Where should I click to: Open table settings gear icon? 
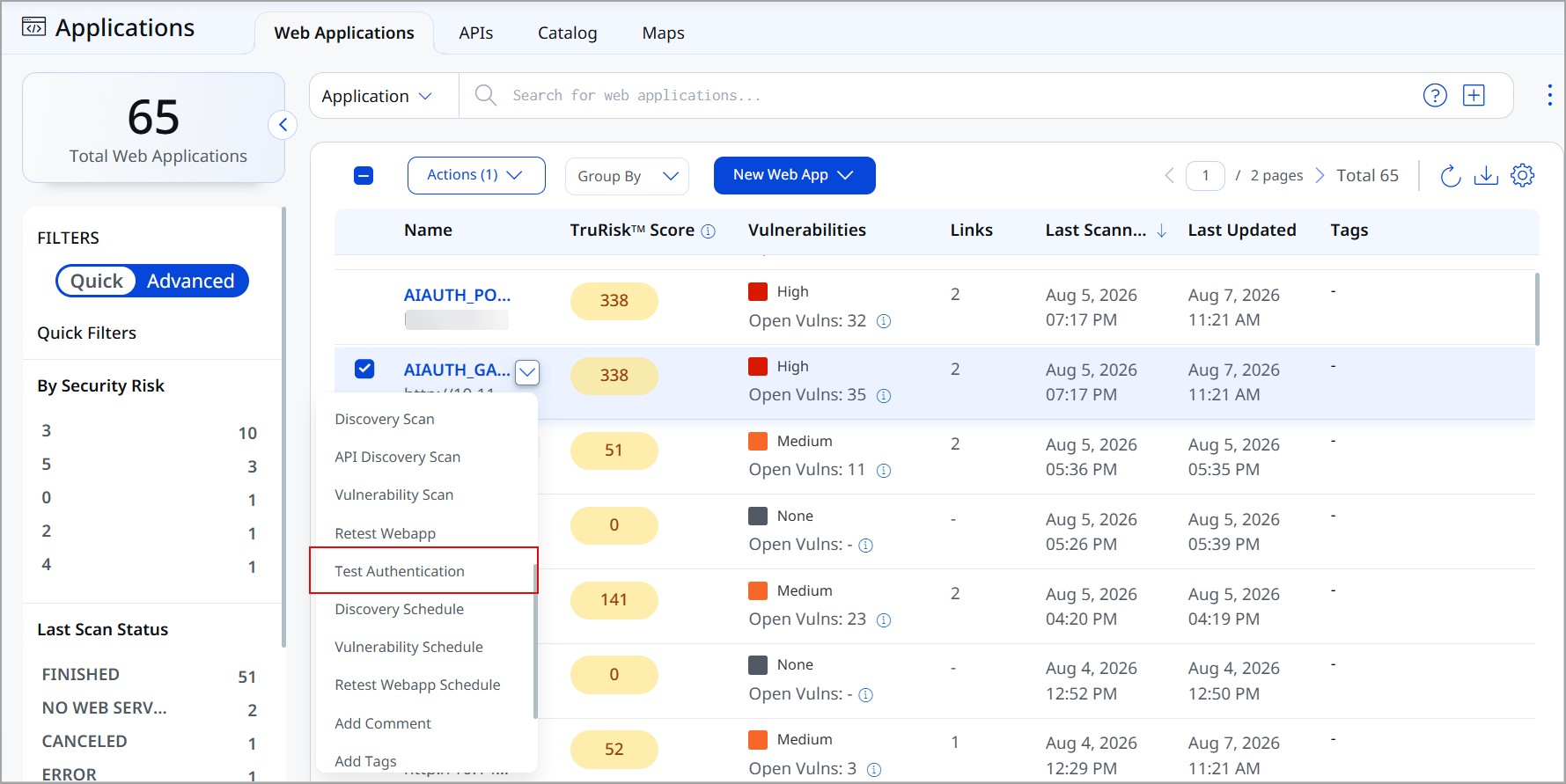point(1522,176)
